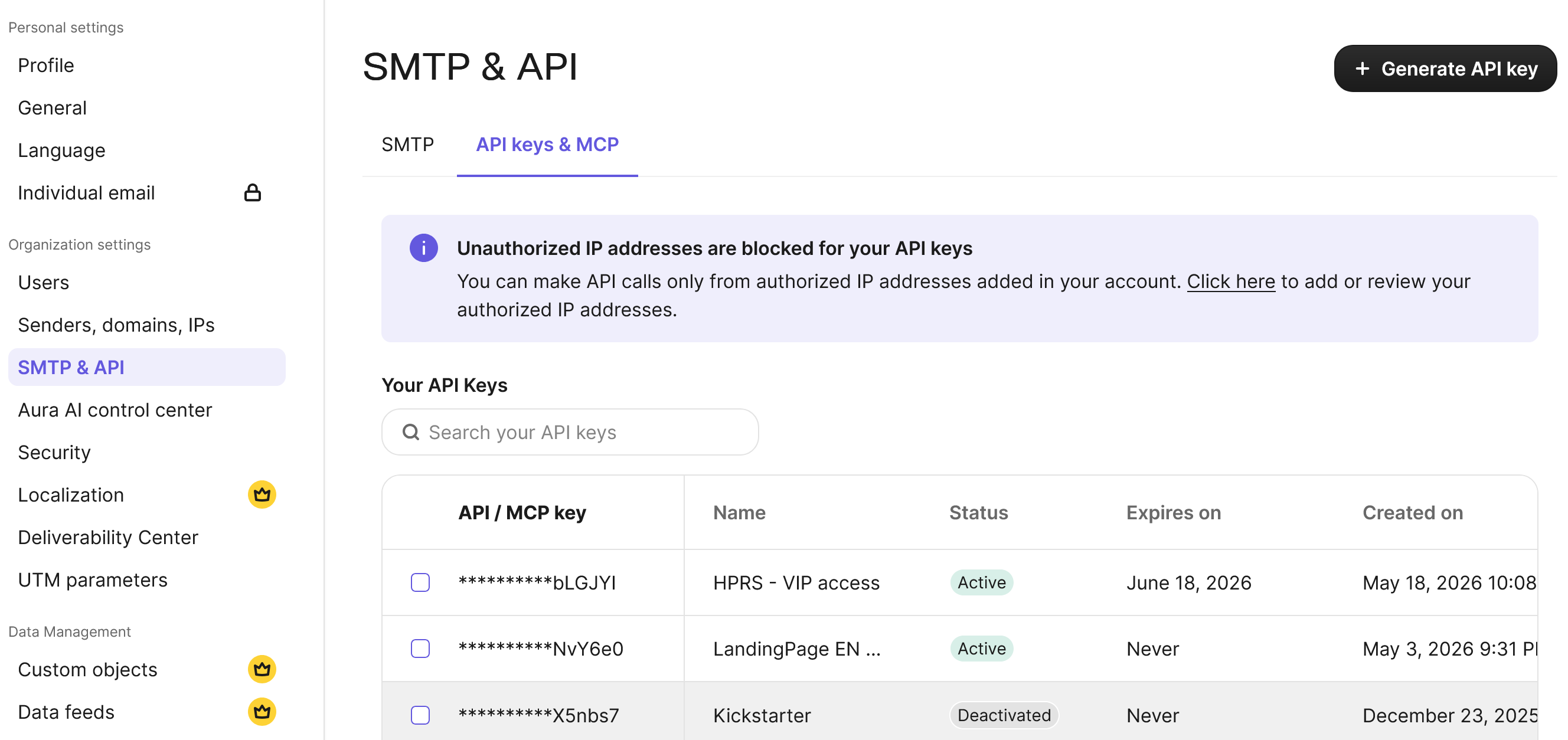
Task: Click the December 23, 2025 created date
Action: (1449, 716)
